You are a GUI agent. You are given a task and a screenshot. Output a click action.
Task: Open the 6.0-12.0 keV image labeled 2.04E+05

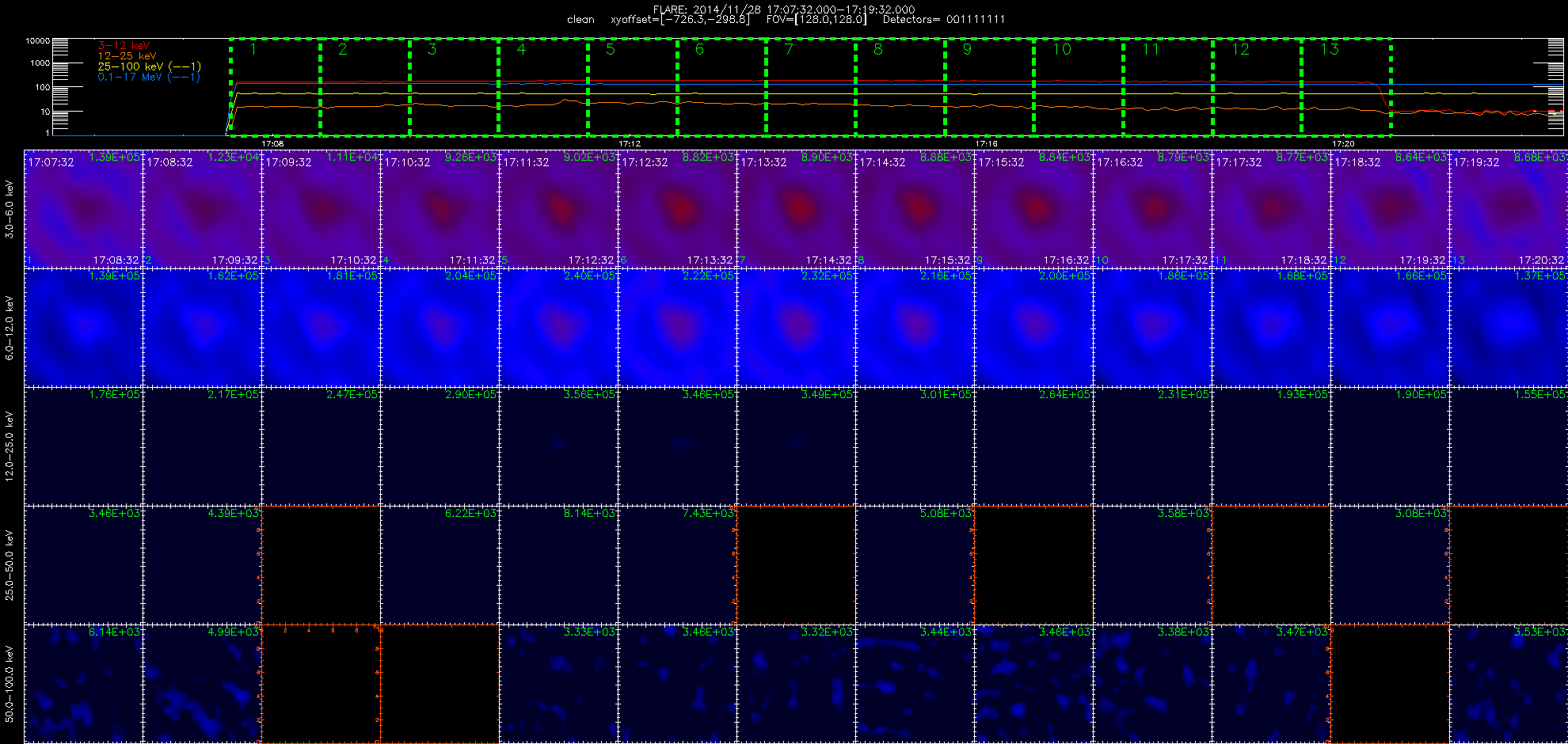440,328
